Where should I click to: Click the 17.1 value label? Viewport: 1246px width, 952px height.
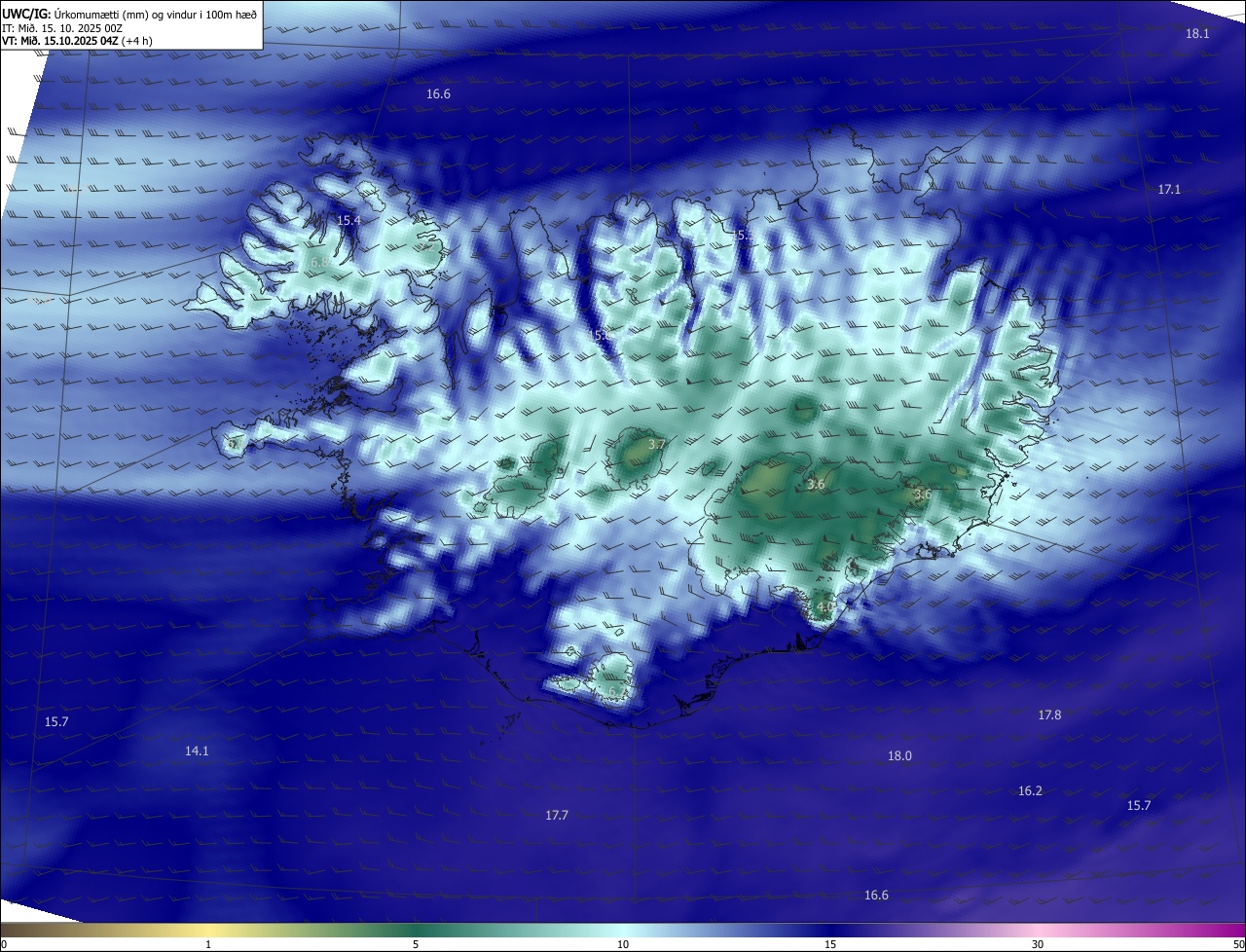point(1169,190)
